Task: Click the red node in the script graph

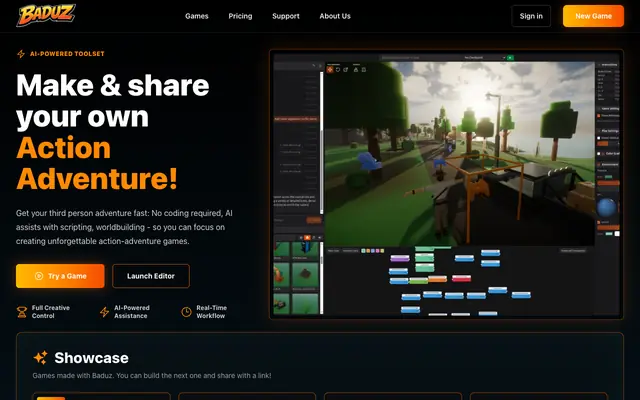Action: click(462, 278)
